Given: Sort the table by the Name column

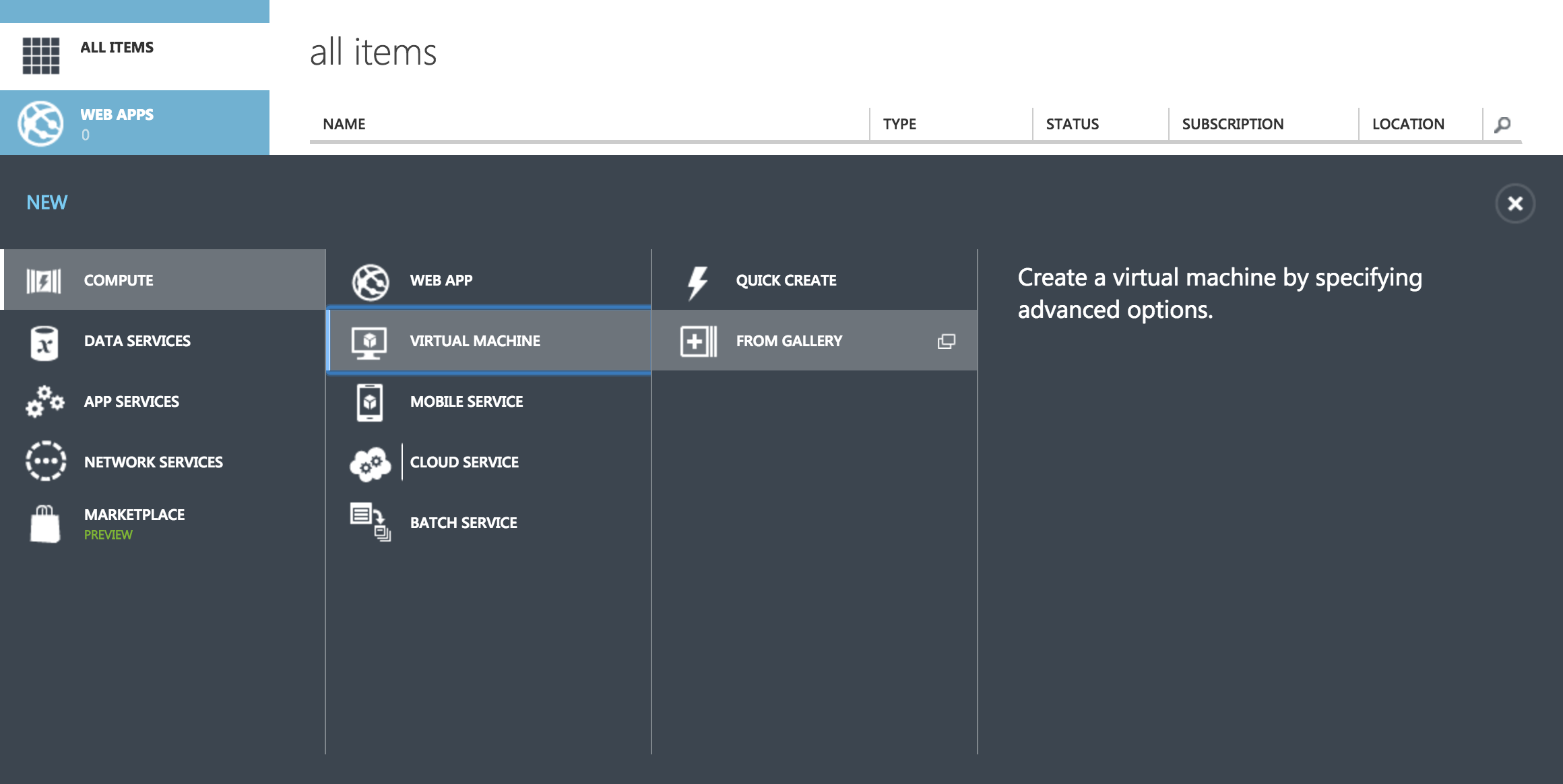Looking at the screenshot, I should pyautogui.click(x=344, y=124).
